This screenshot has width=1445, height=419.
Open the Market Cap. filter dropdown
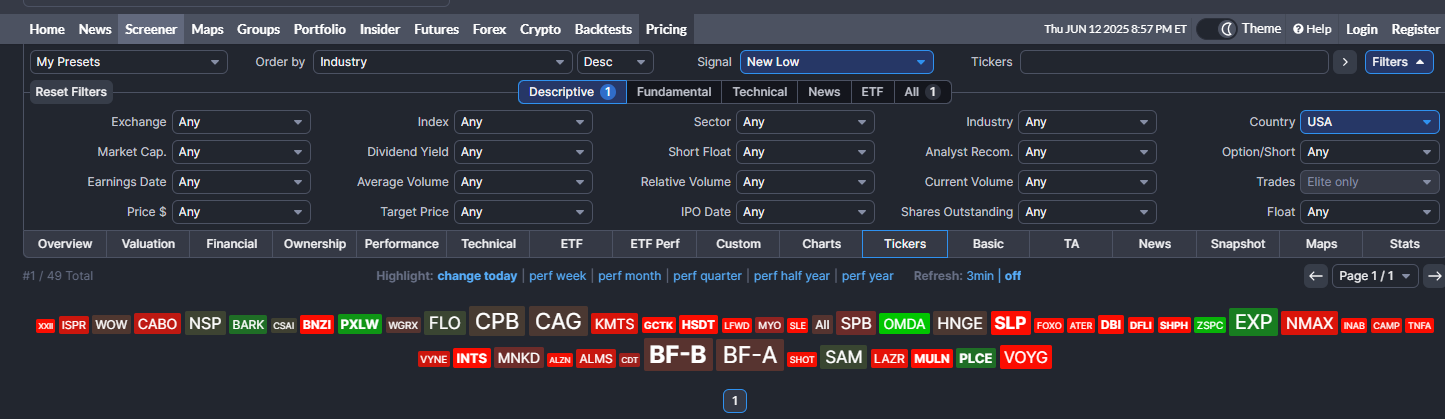click(x=241, y=152)
